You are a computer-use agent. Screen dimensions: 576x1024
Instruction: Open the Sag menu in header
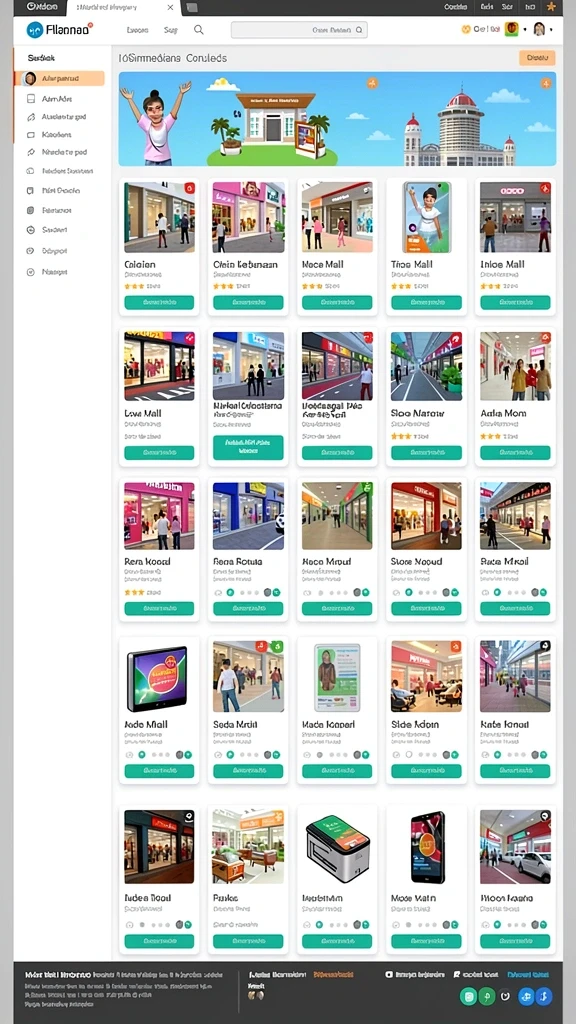coord(170,30)
